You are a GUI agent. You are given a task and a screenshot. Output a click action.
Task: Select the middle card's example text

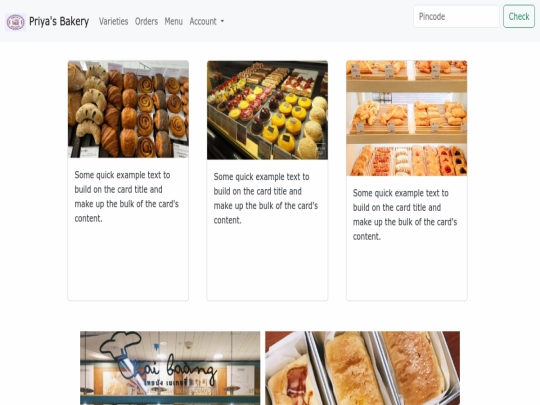(266, 198)
